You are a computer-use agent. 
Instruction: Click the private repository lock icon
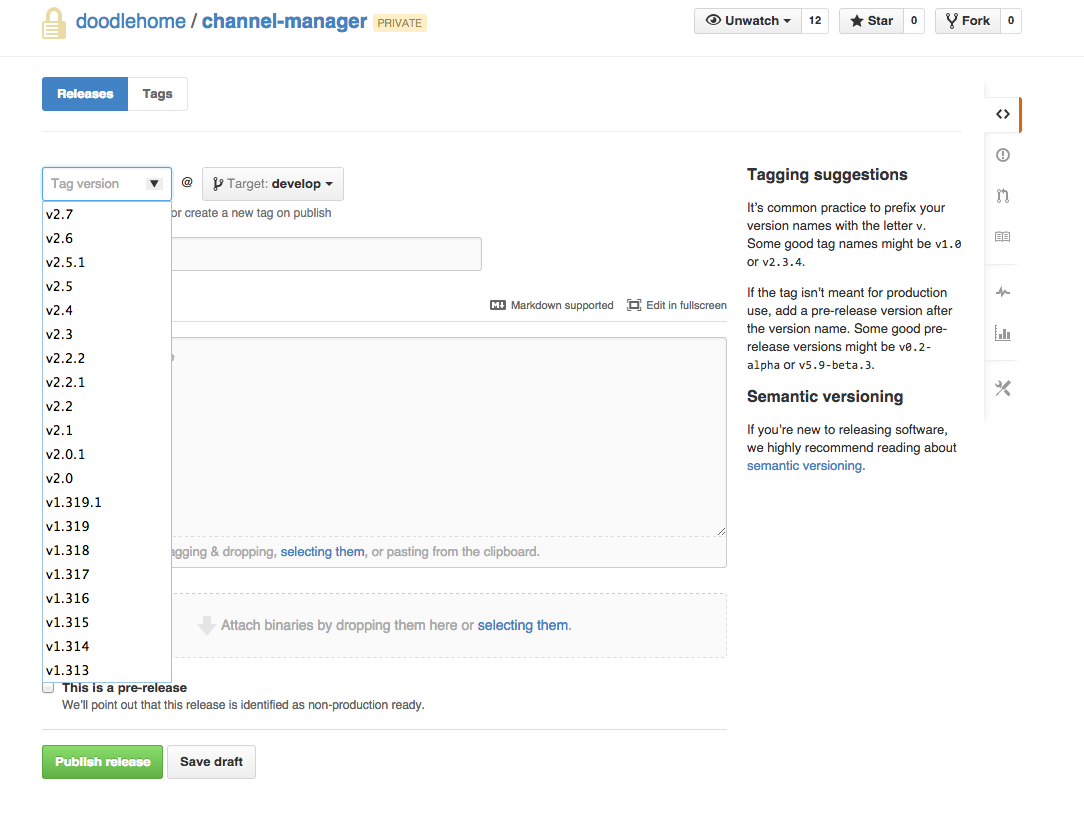coord(54,24)
